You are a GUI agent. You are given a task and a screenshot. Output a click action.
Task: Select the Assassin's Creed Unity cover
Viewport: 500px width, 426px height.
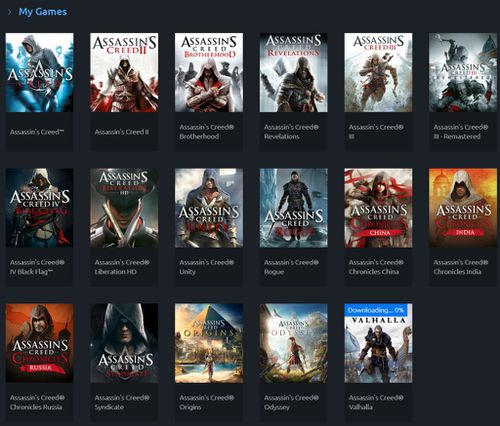[209, 208]
